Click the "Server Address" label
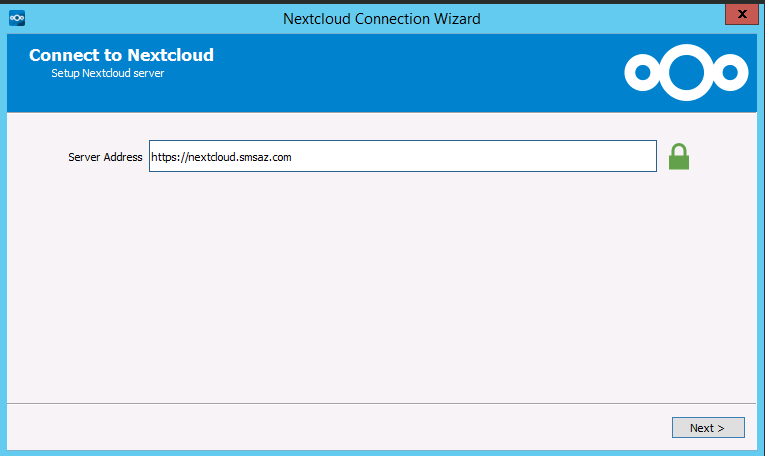This screenshot has width=765, height=456. pos(105,157)
